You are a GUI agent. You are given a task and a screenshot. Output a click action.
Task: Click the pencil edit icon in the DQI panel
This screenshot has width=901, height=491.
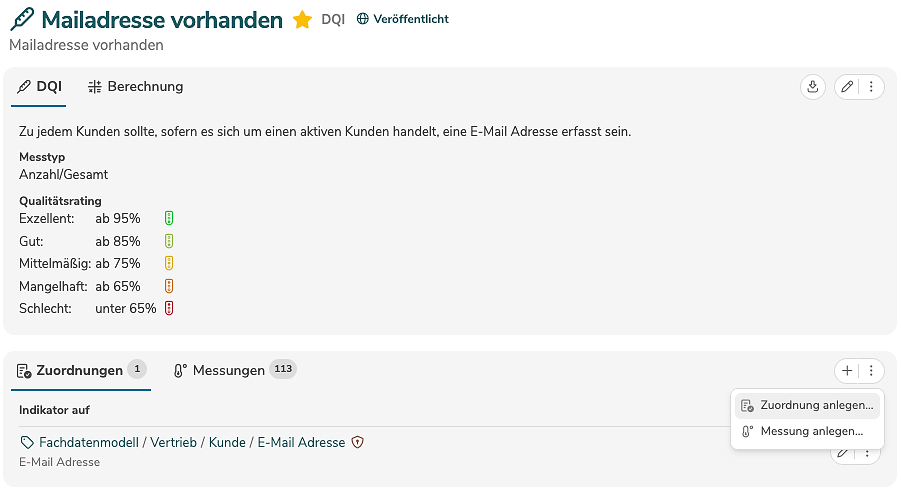coord(847,87)
